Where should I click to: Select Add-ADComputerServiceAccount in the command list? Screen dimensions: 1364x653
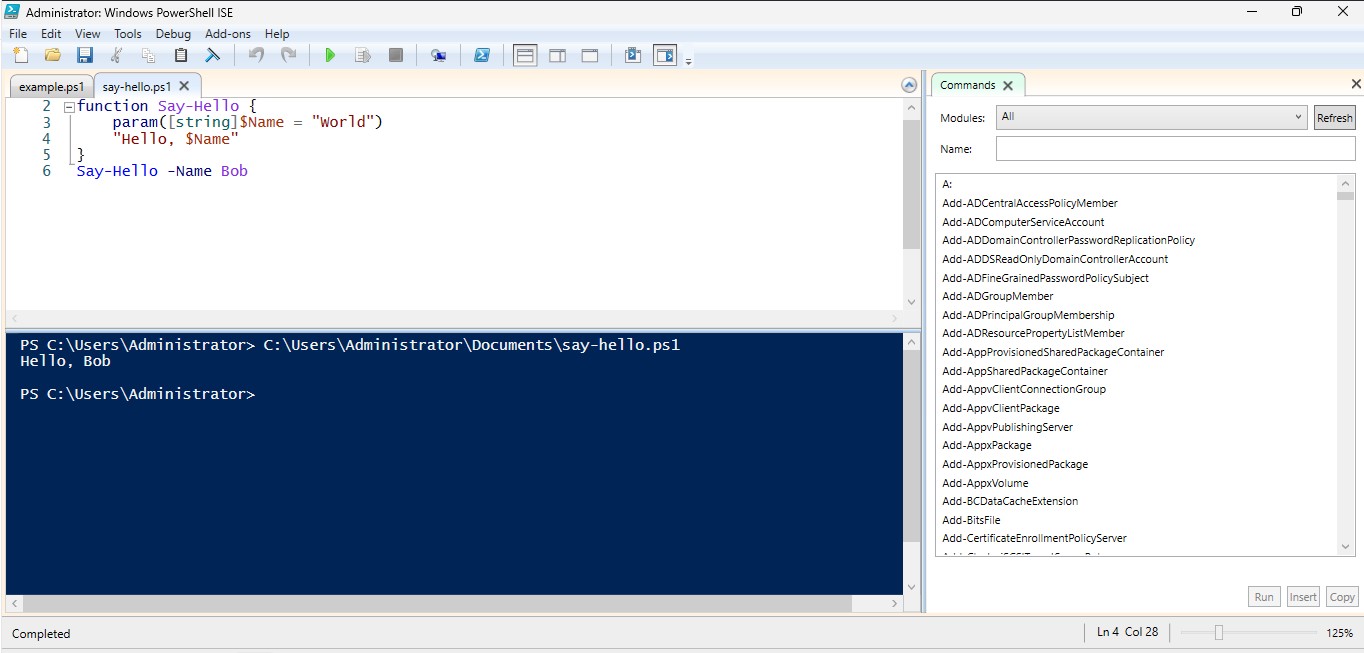point(1023,222)
